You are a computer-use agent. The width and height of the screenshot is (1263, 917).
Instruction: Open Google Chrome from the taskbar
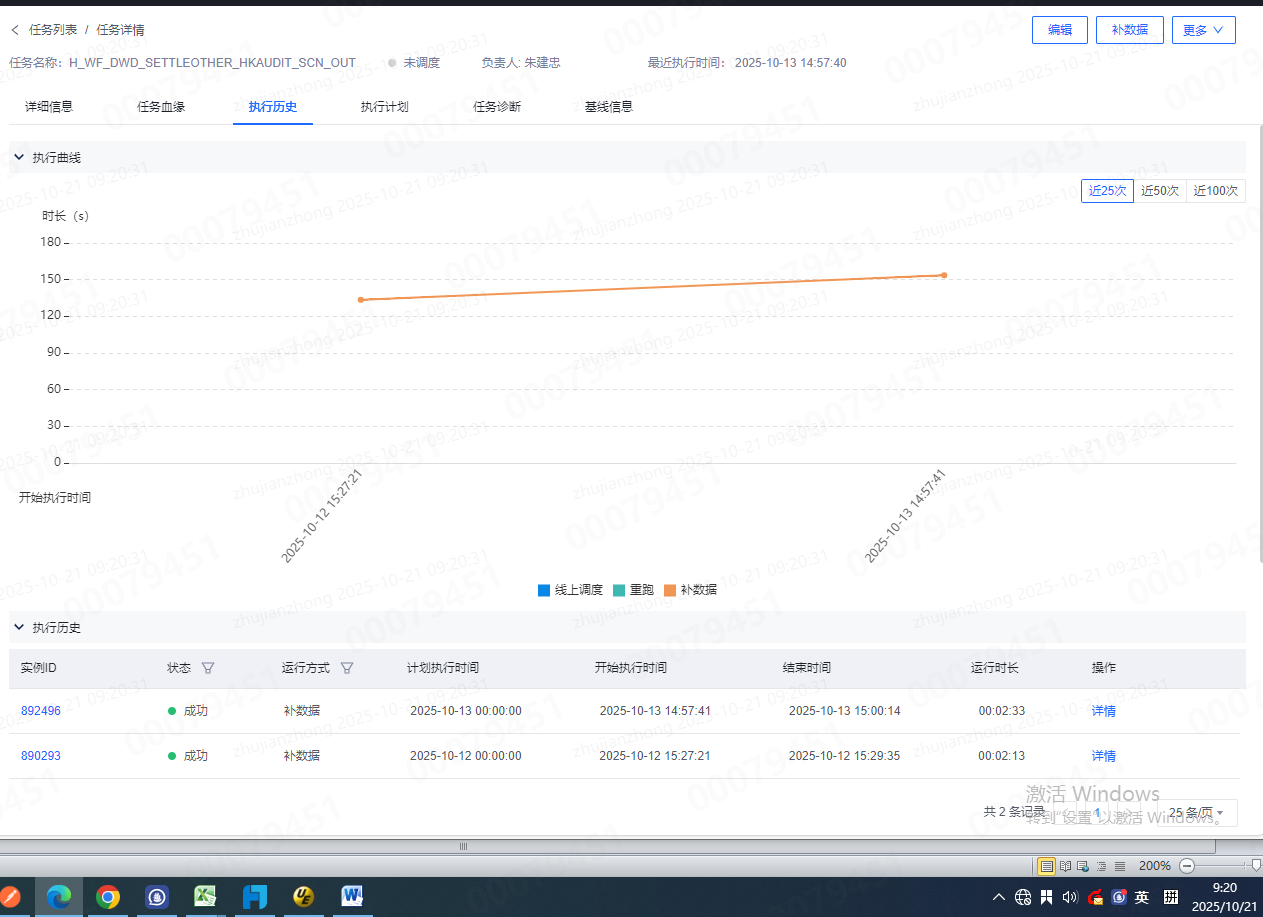click(x=108, y=897)
